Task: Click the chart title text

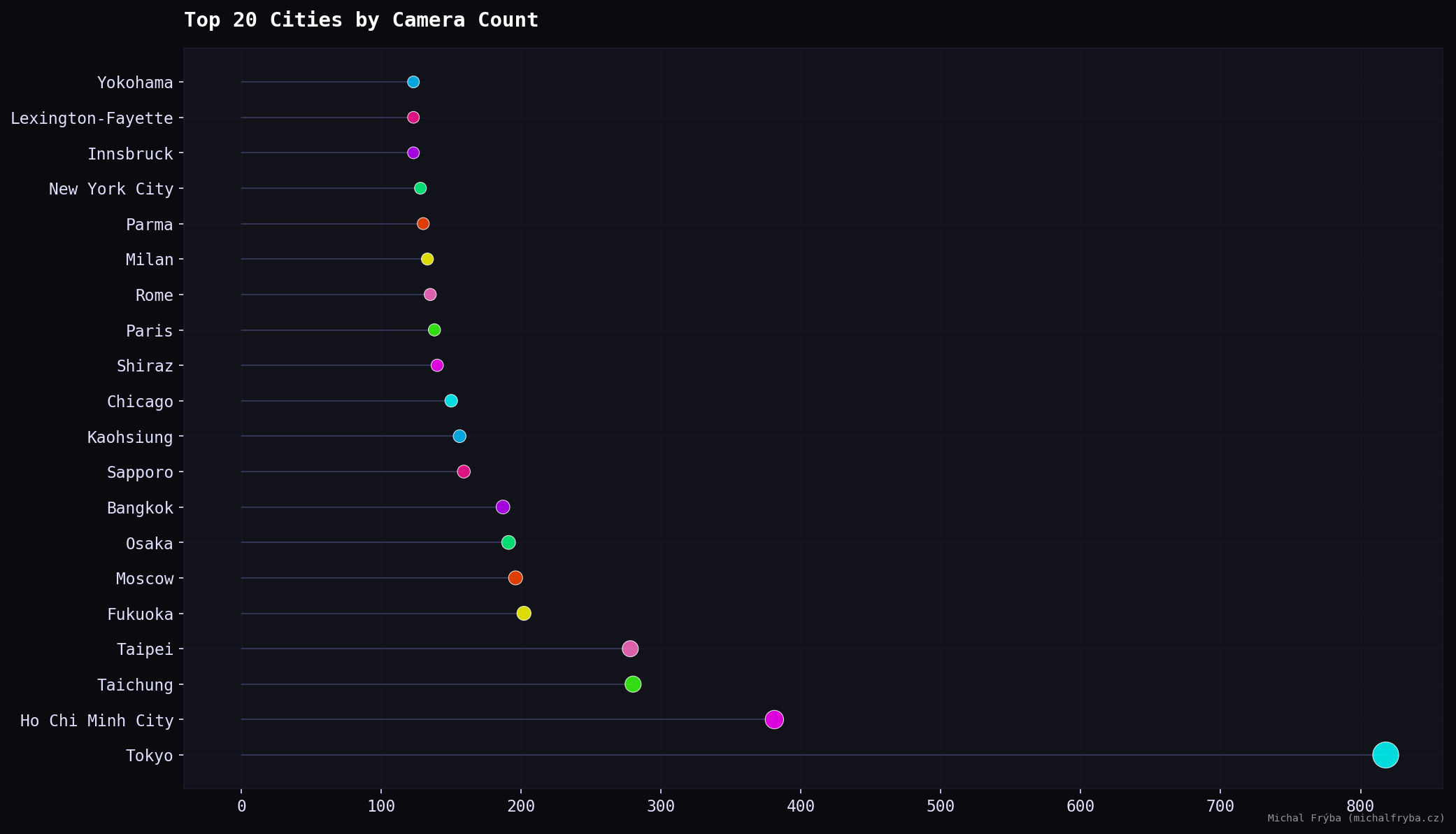Action: click(x=361, y=20)
